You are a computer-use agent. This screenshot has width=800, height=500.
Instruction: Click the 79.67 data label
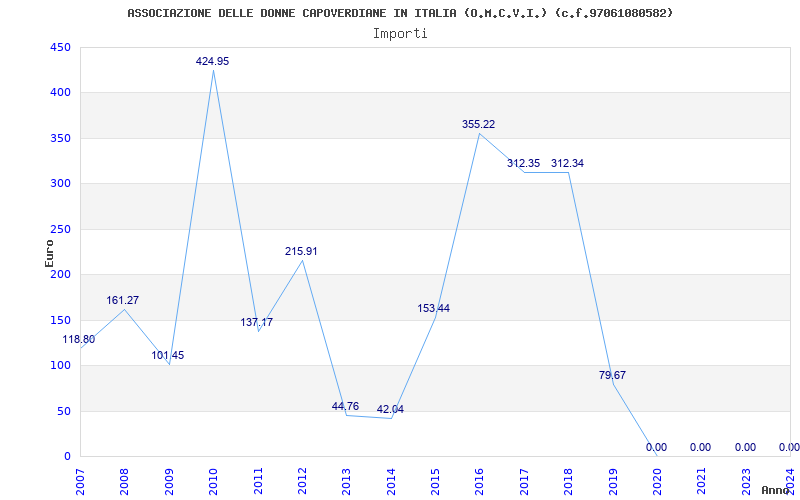click(612, 376)
